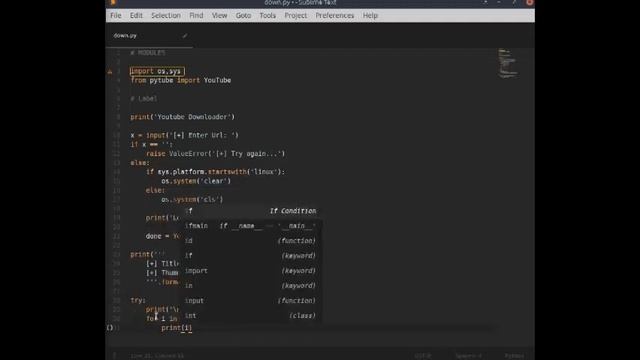Open the UTF-8 encoding selector in status bar
The image size is (640, 360).
tap(422, 356)
